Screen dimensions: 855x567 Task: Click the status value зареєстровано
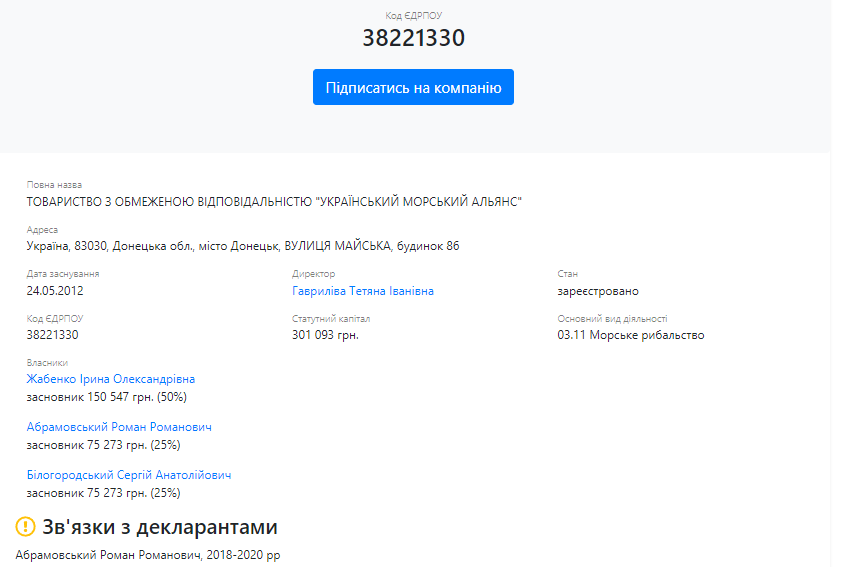[x=597, y=291]
